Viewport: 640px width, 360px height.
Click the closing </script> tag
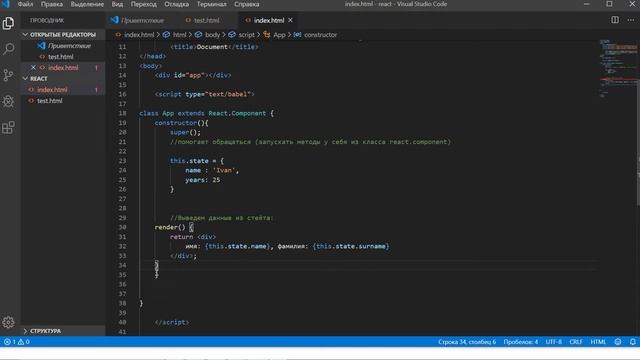click(172, 322)
